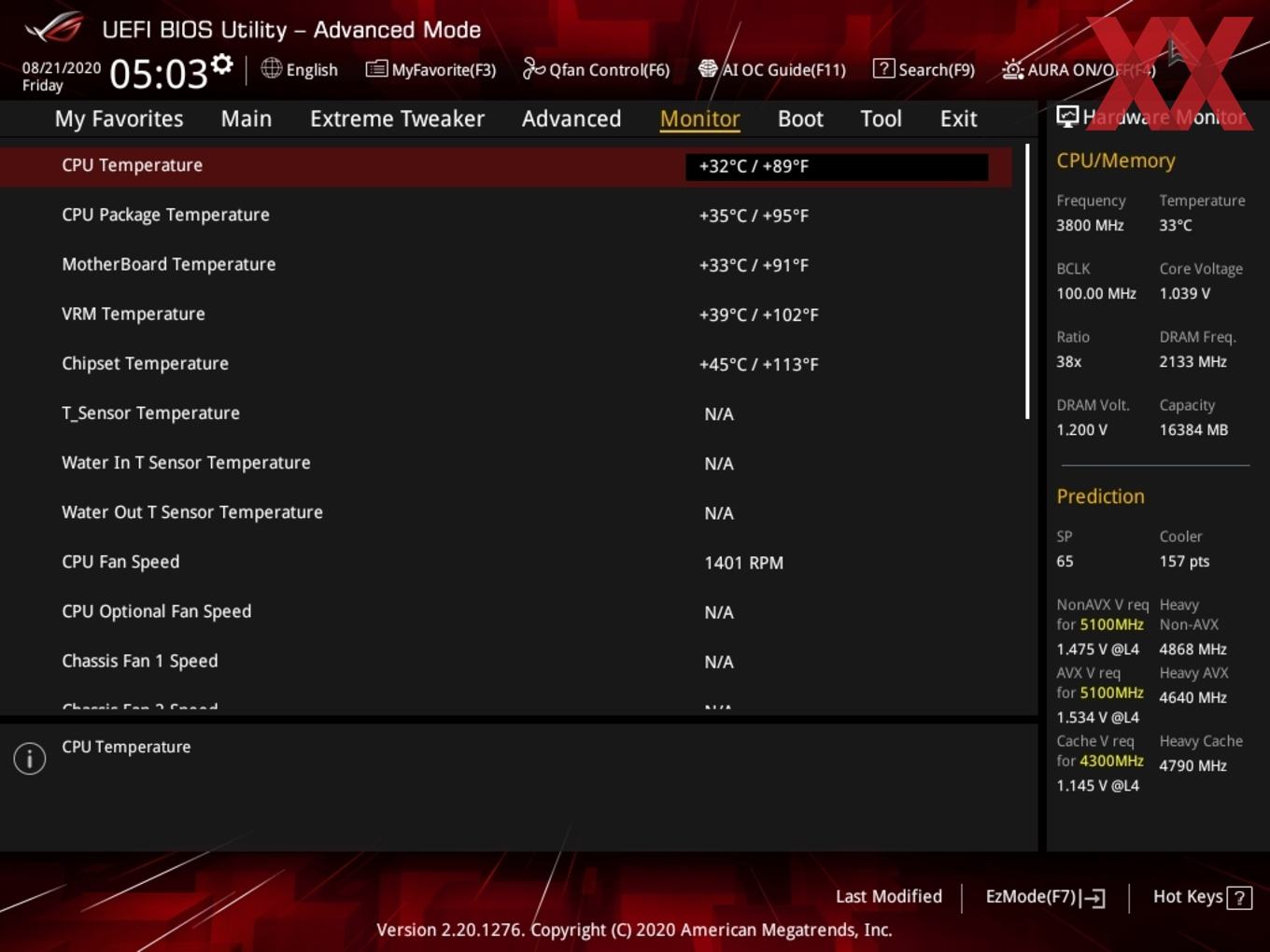Click the 08/21/2020 date

tap(62, 68)
